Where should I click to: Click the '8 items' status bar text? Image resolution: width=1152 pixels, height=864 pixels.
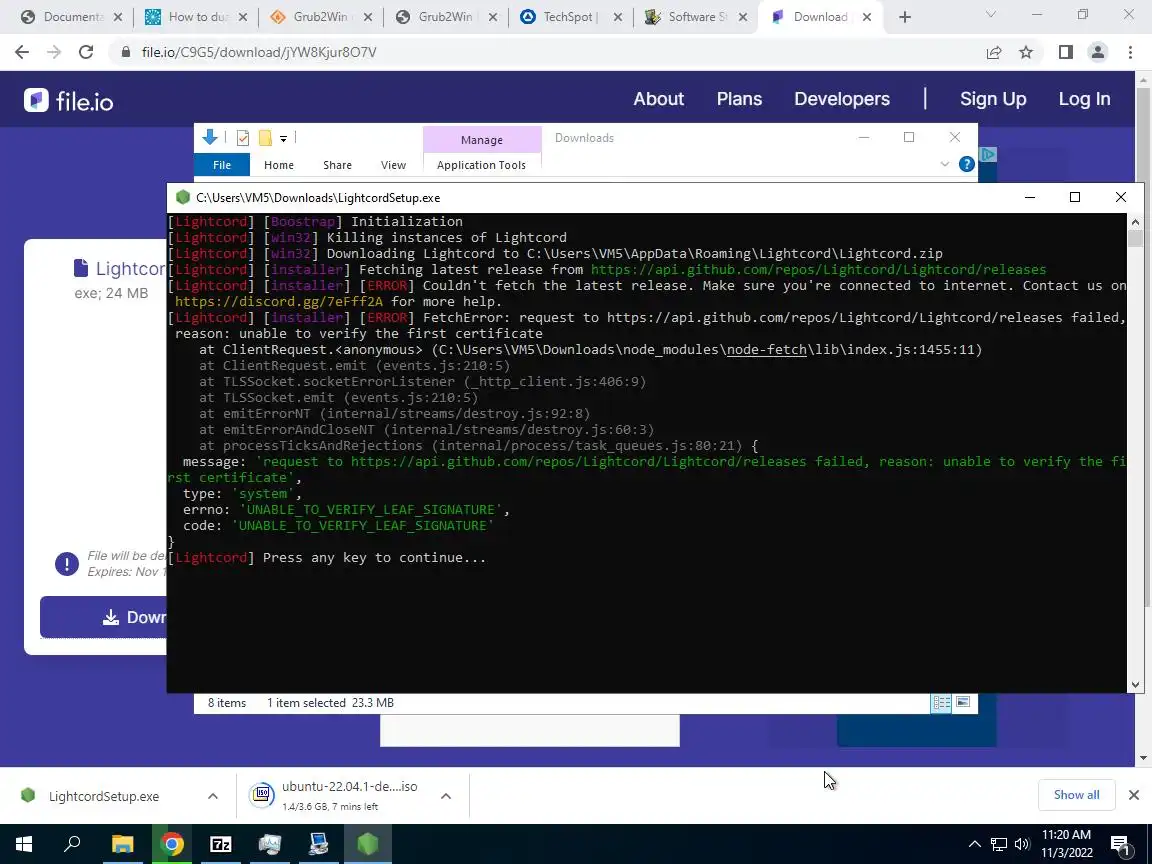coord(226,703)
